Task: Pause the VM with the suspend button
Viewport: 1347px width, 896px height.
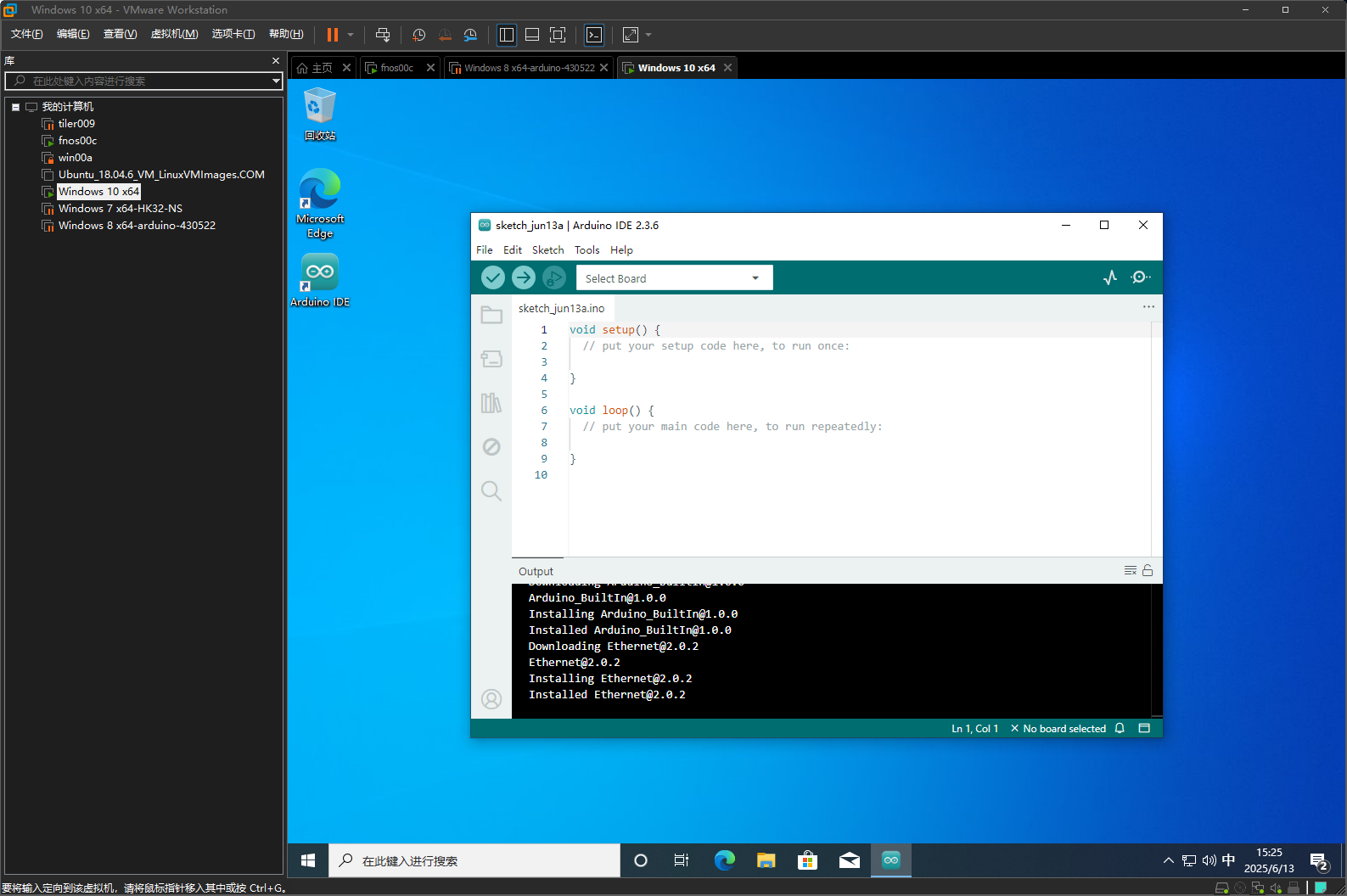Action: (333, 35)
